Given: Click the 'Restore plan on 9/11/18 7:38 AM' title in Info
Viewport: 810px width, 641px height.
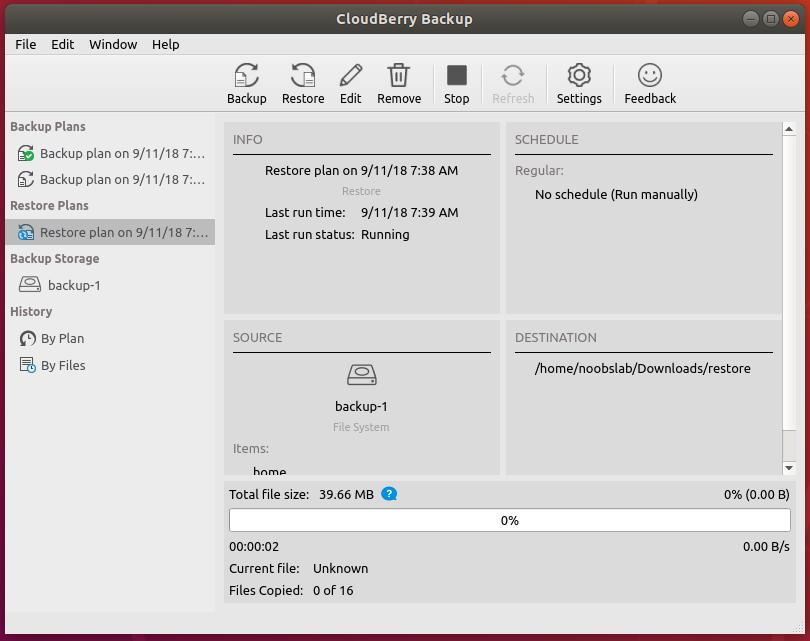Looking at the screenshot, I should 361,170.
